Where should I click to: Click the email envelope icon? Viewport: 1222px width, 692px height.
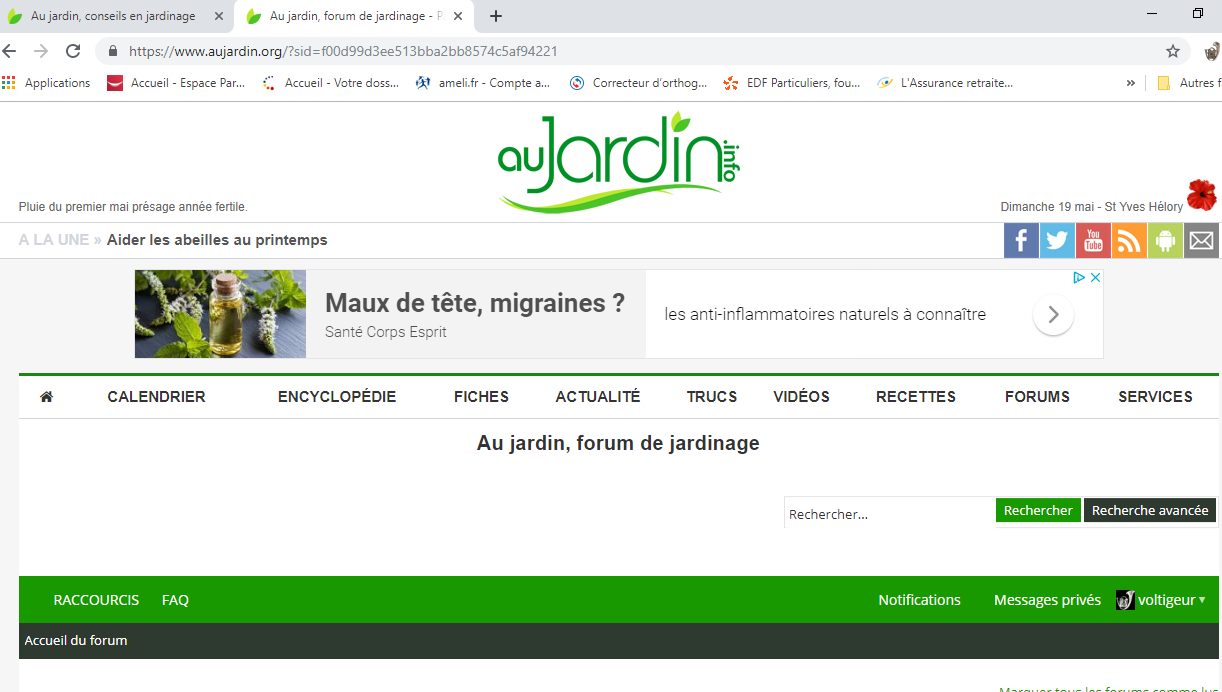(x=1201, y=241)
